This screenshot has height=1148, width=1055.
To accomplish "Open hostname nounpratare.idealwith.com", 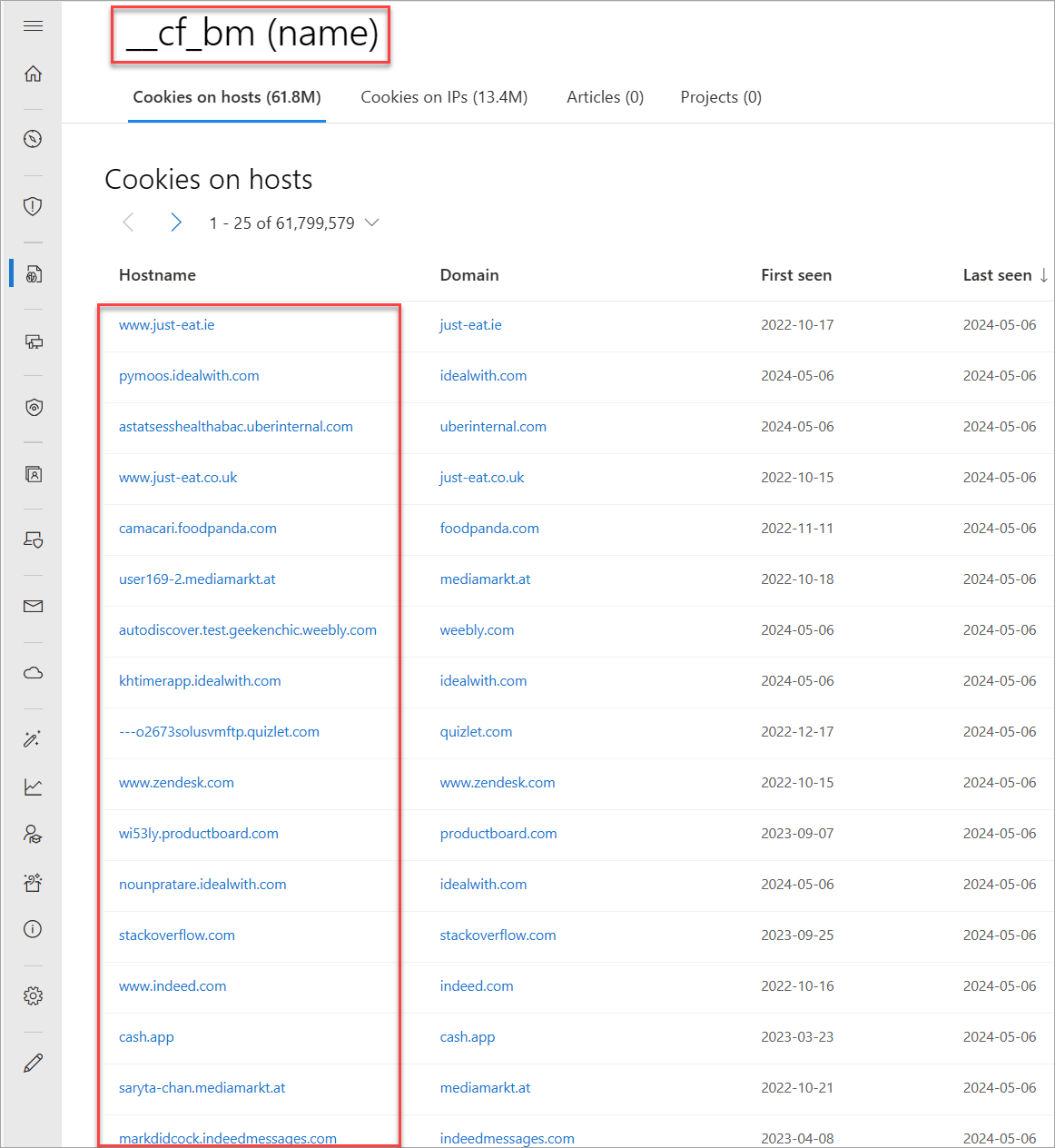I will click(x=202, y=885).
